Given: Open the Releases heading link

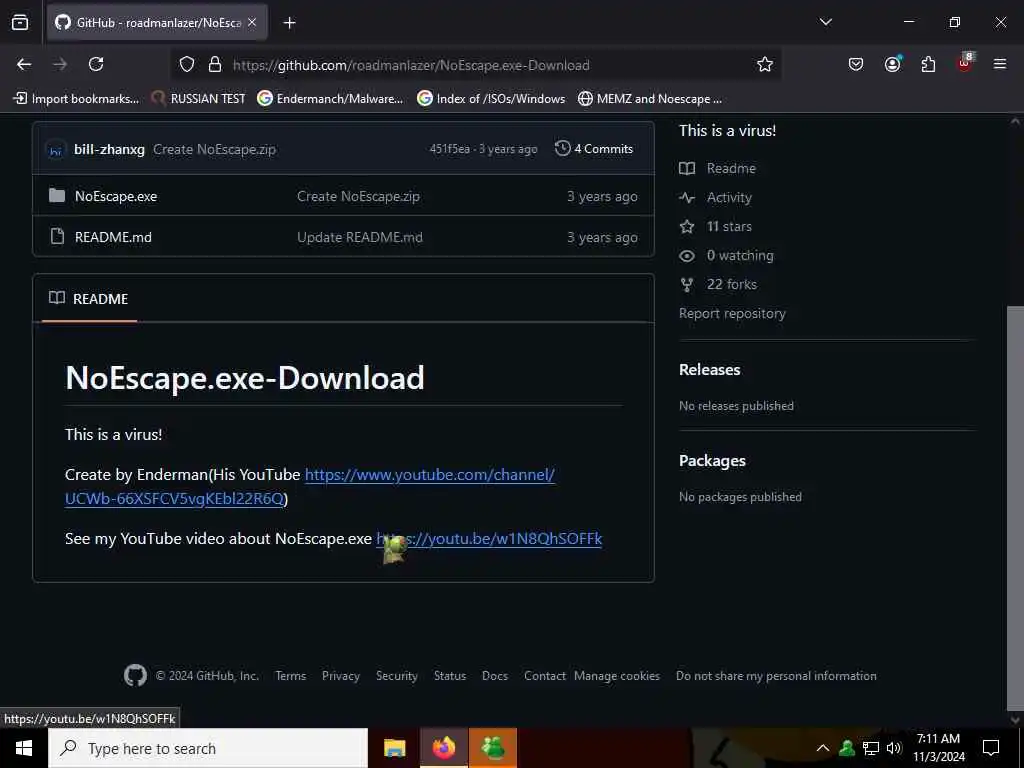Looking at the screenshot, I should point(709,370).
